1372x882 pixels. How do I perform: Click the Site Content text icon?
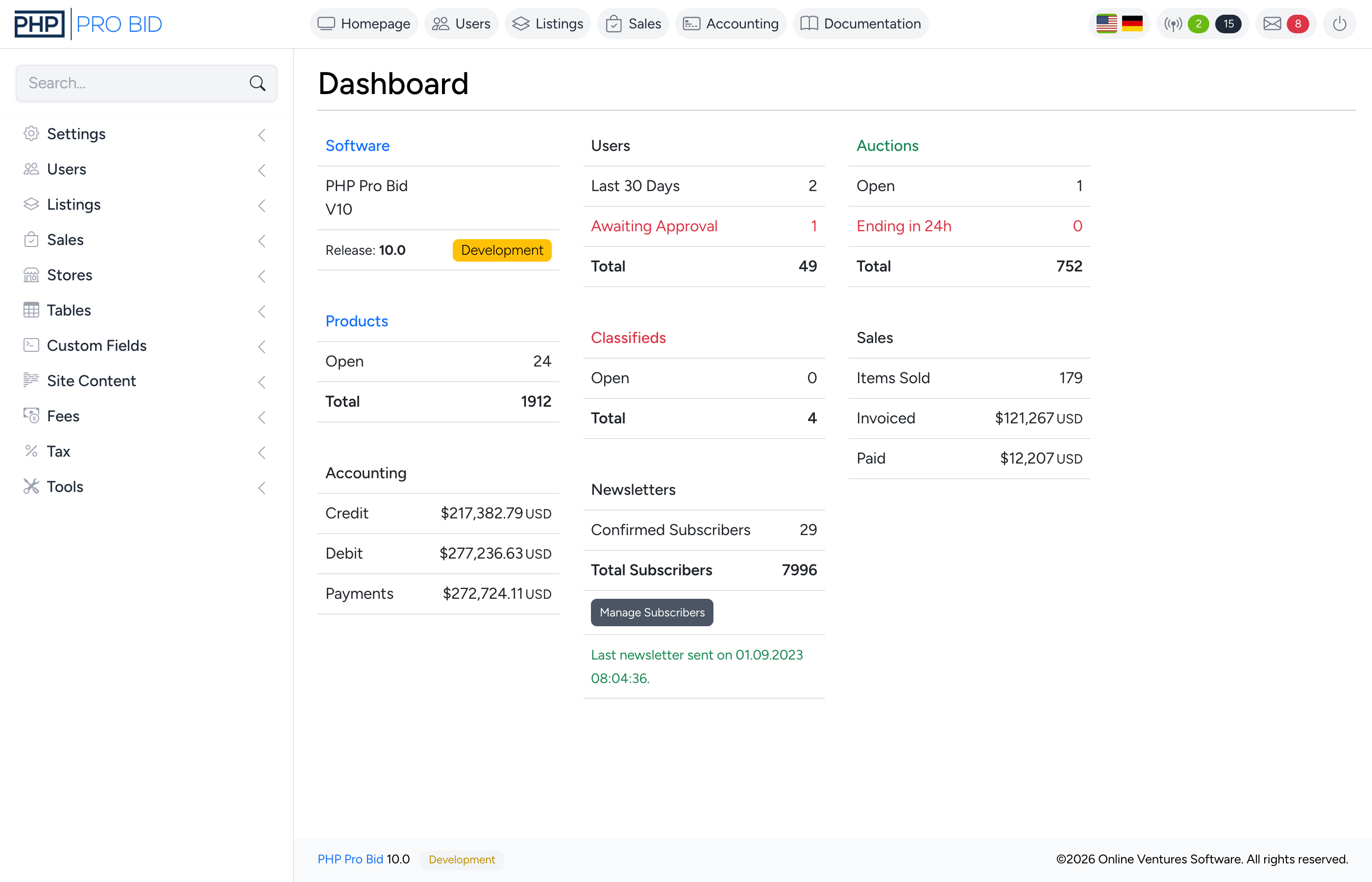tap(31, 380)
